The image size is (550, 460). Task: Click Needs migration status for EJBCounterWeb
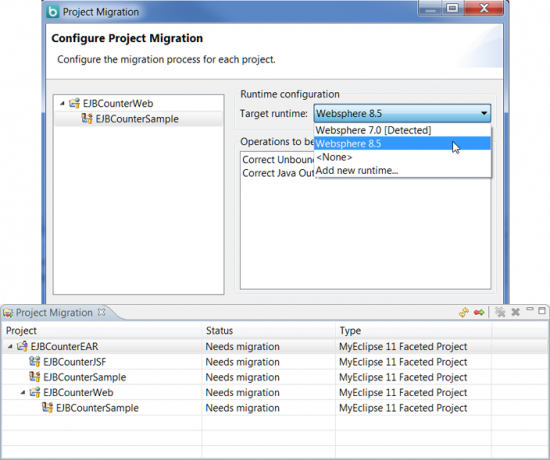point(242,392)
